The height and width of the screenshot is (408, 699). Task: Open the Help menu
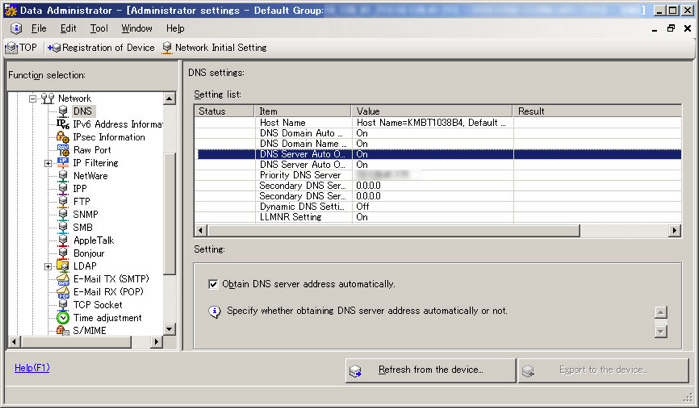coord(175,29)
